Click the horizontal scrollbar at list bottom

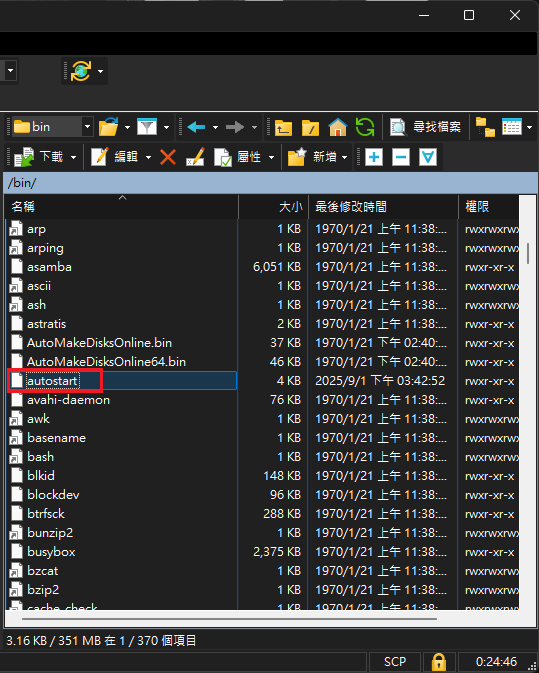(x=229, y=618)
